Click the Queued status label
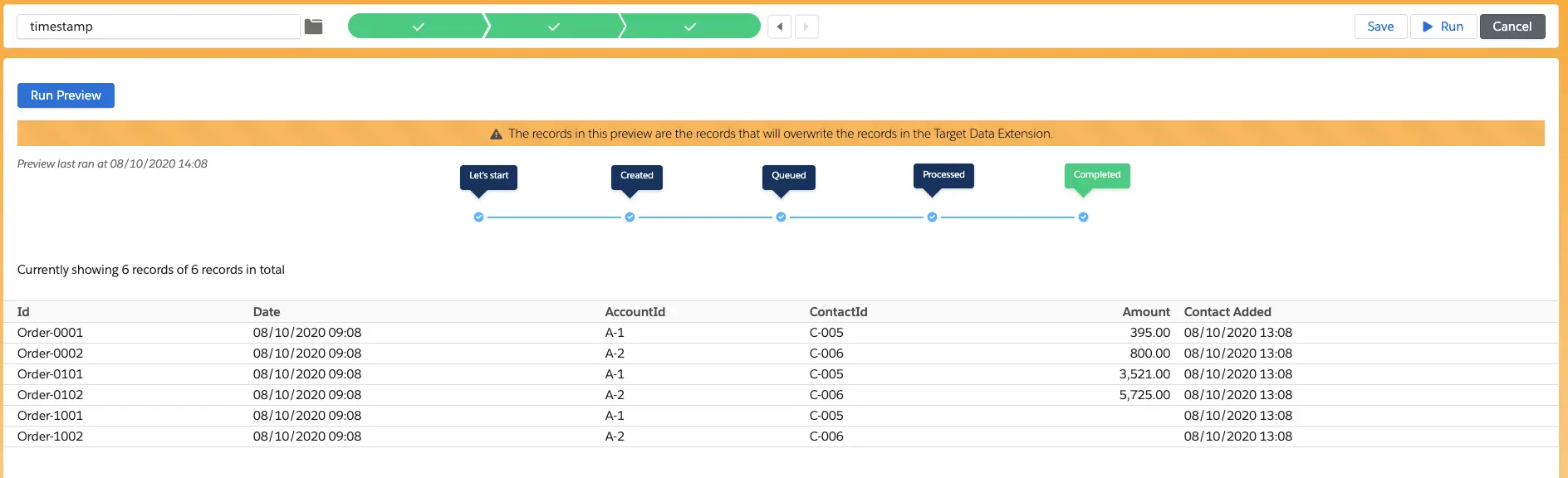 coord(788,176)
